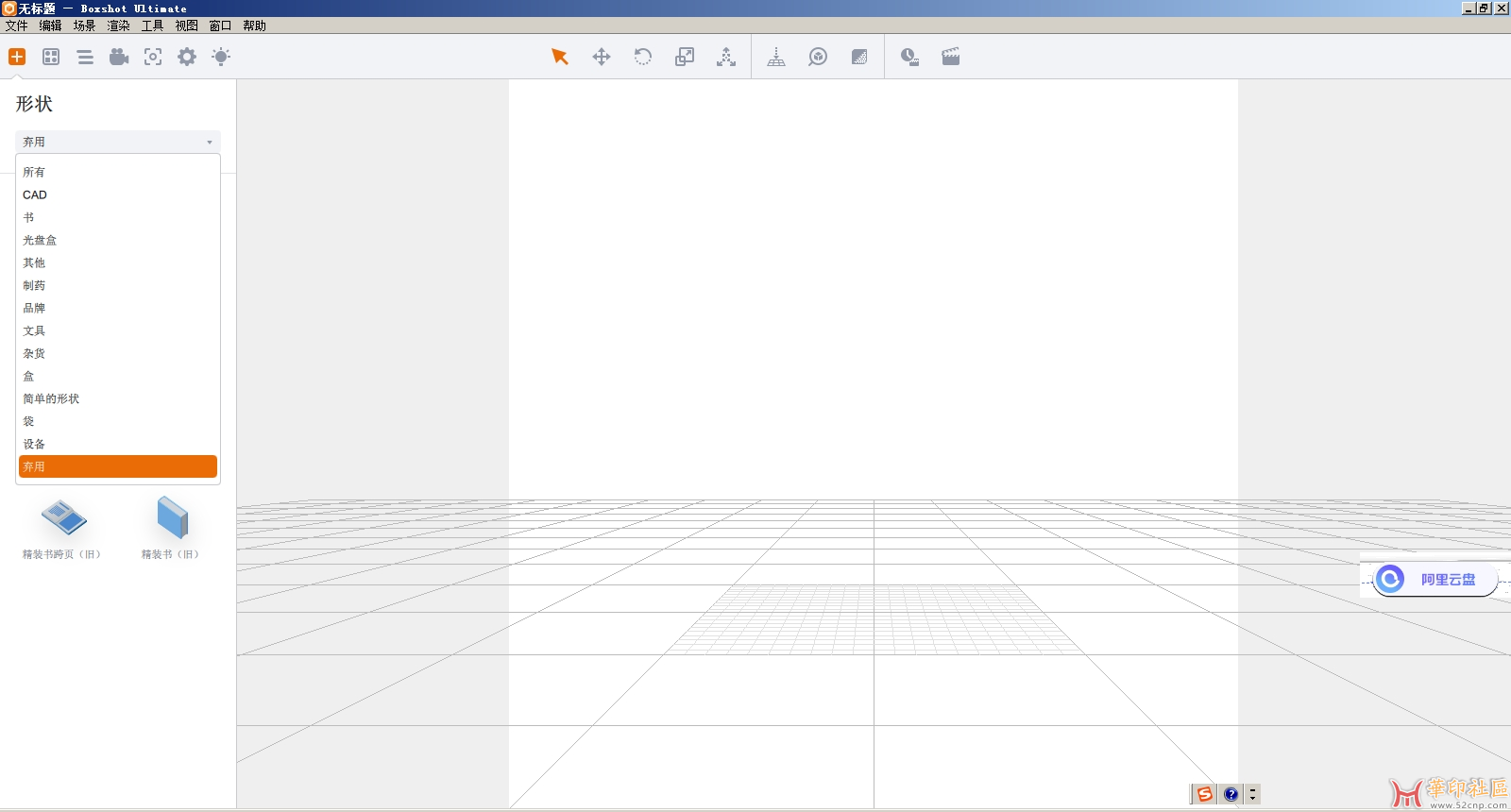This screenshot has width=1511, height=812.
Task: Choose 所有 in the category list
Action: (x=118, y=172)
